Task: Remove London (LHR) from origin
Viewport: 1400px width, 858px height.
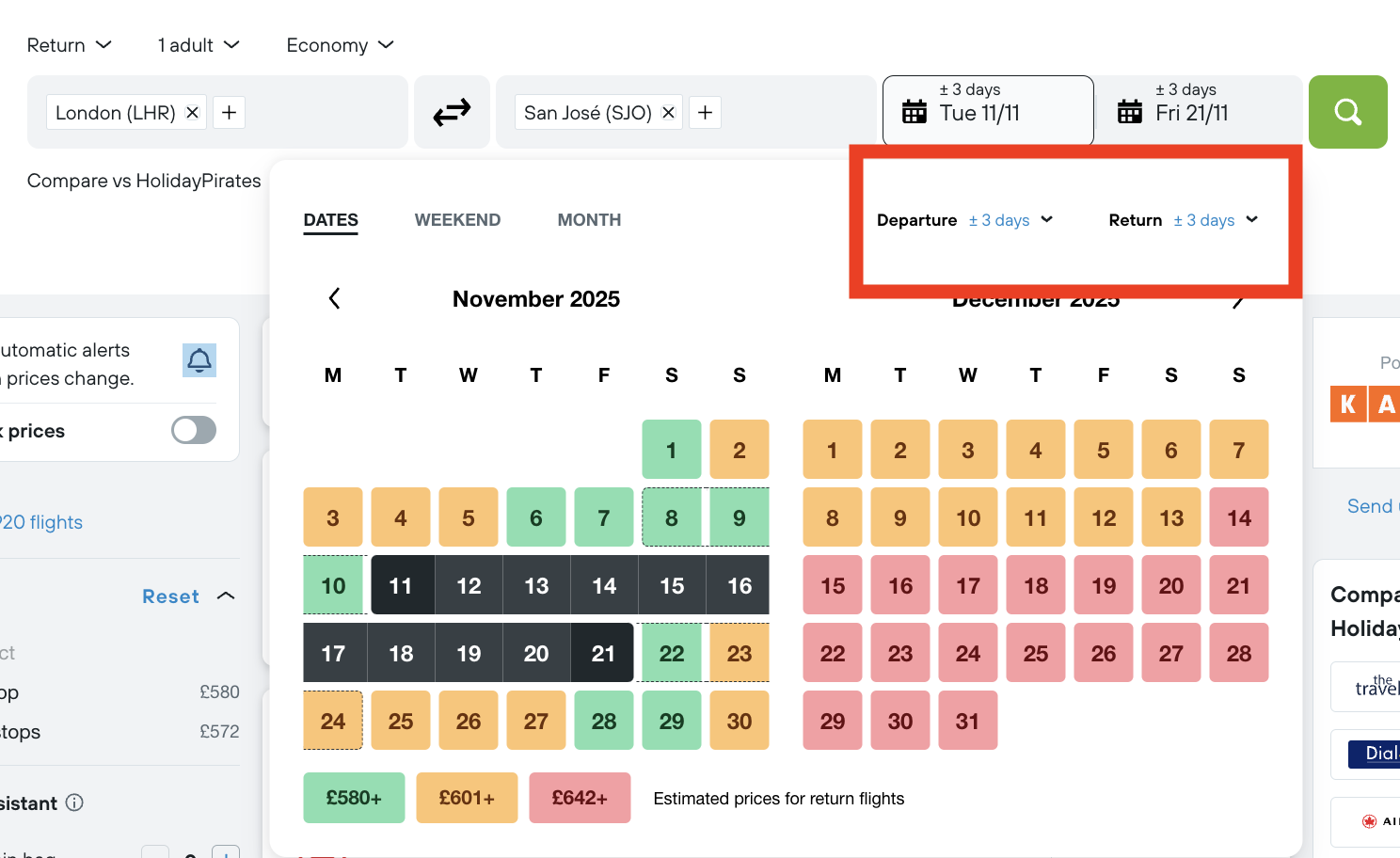Action: tap(192, 112)
